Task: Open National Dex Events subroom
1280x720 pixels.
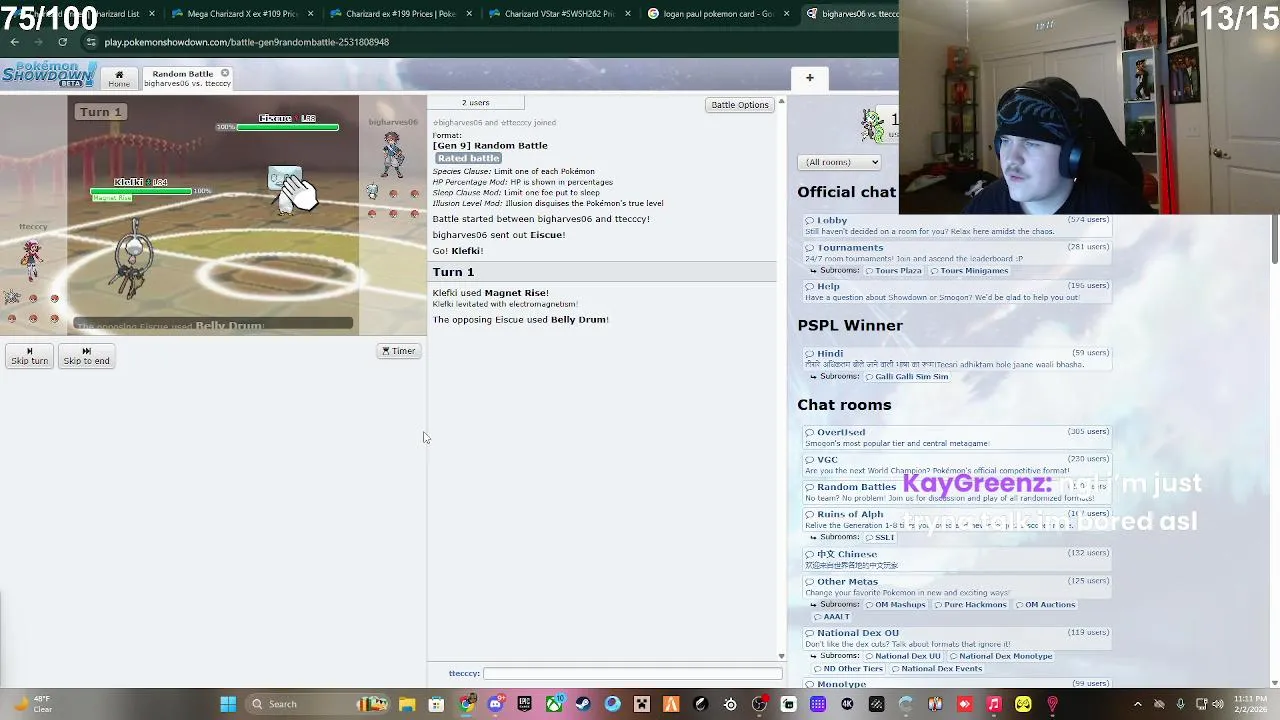Action: [937, 669]
